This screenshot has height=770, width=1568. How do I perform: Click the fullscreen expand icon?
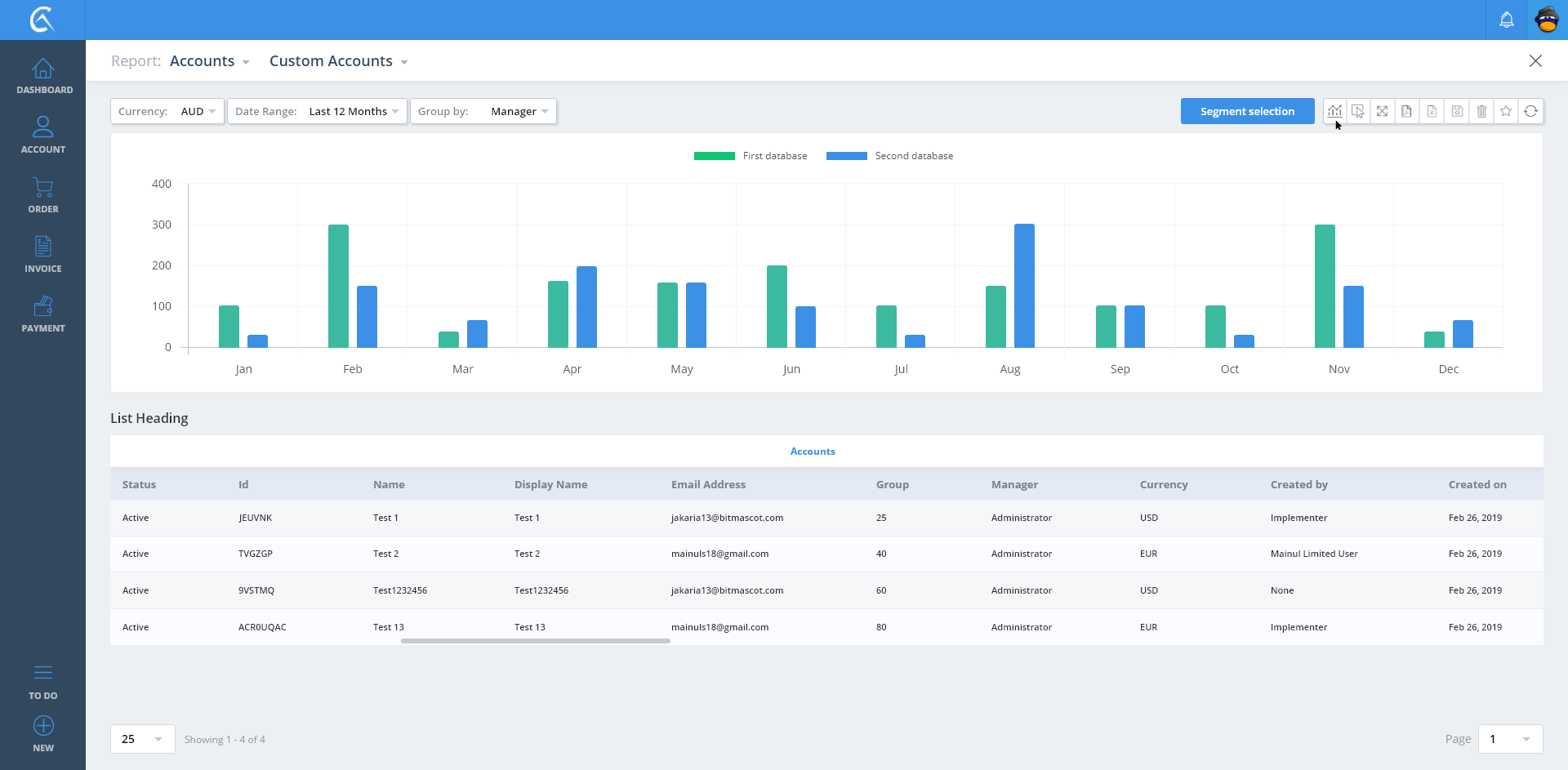(1382, 111)
